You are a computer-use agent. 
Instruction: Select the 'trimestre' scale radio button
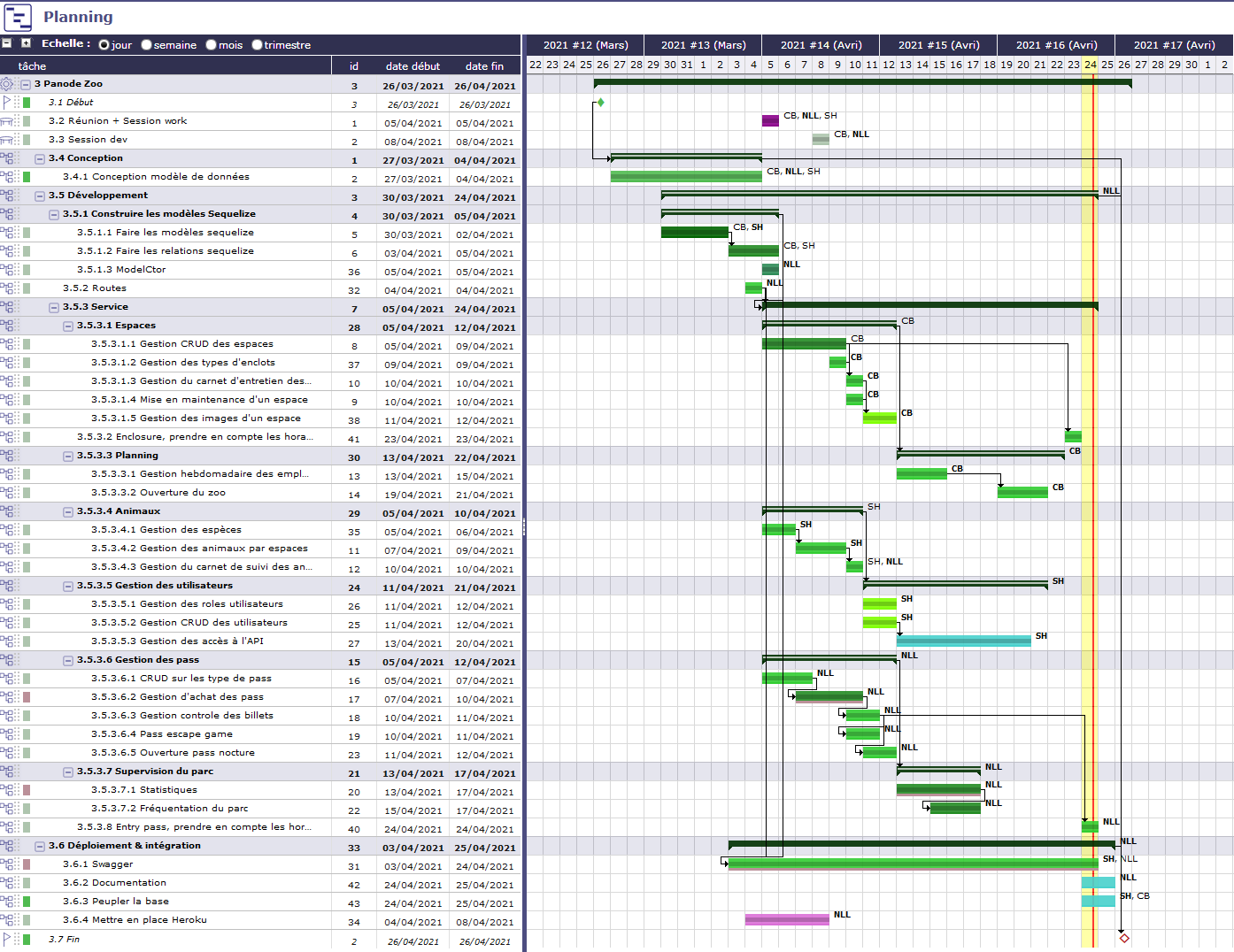click(257, 45)
